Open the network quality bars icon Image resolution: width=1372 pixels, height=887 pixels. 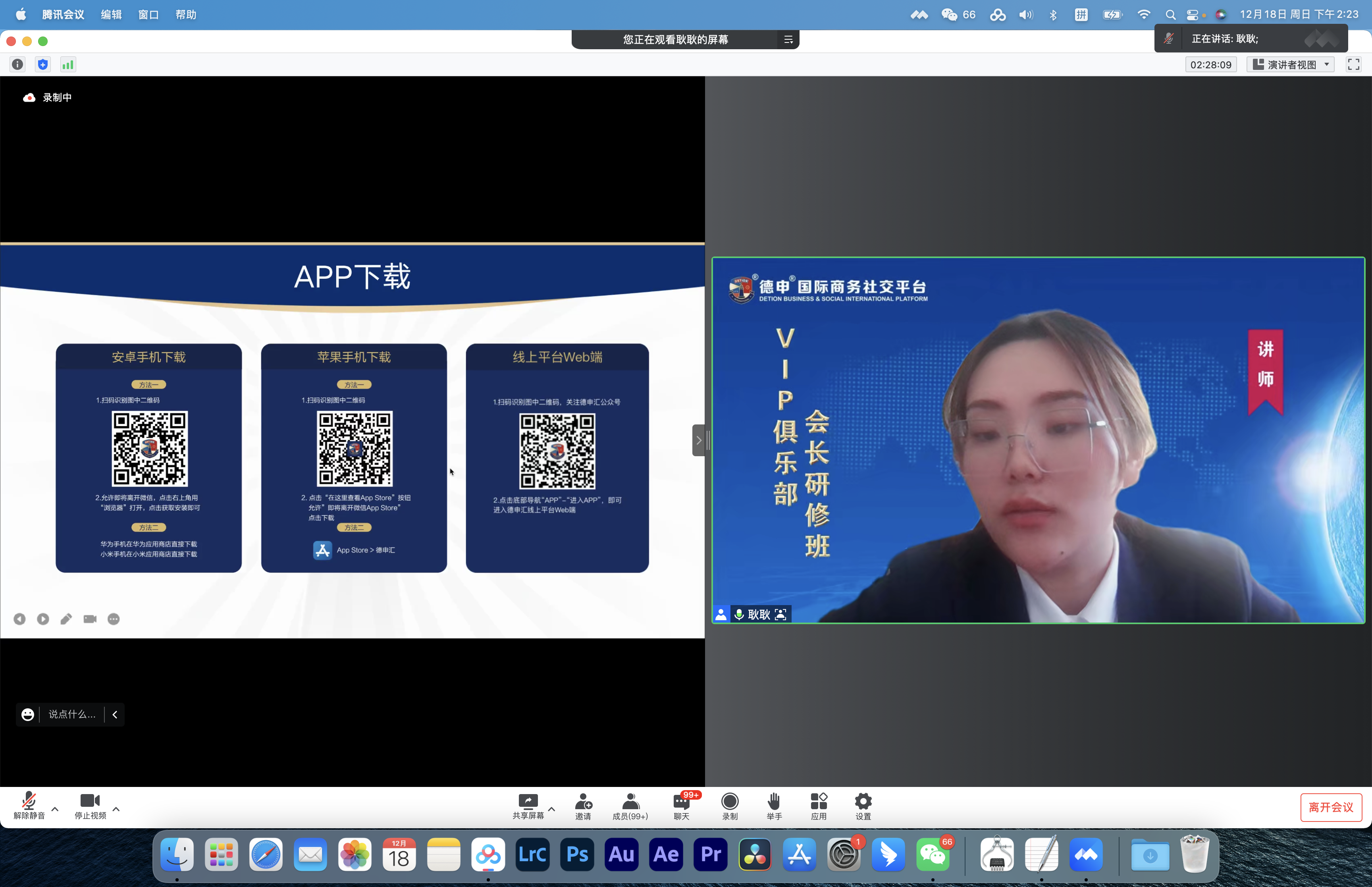pos(68,64)
